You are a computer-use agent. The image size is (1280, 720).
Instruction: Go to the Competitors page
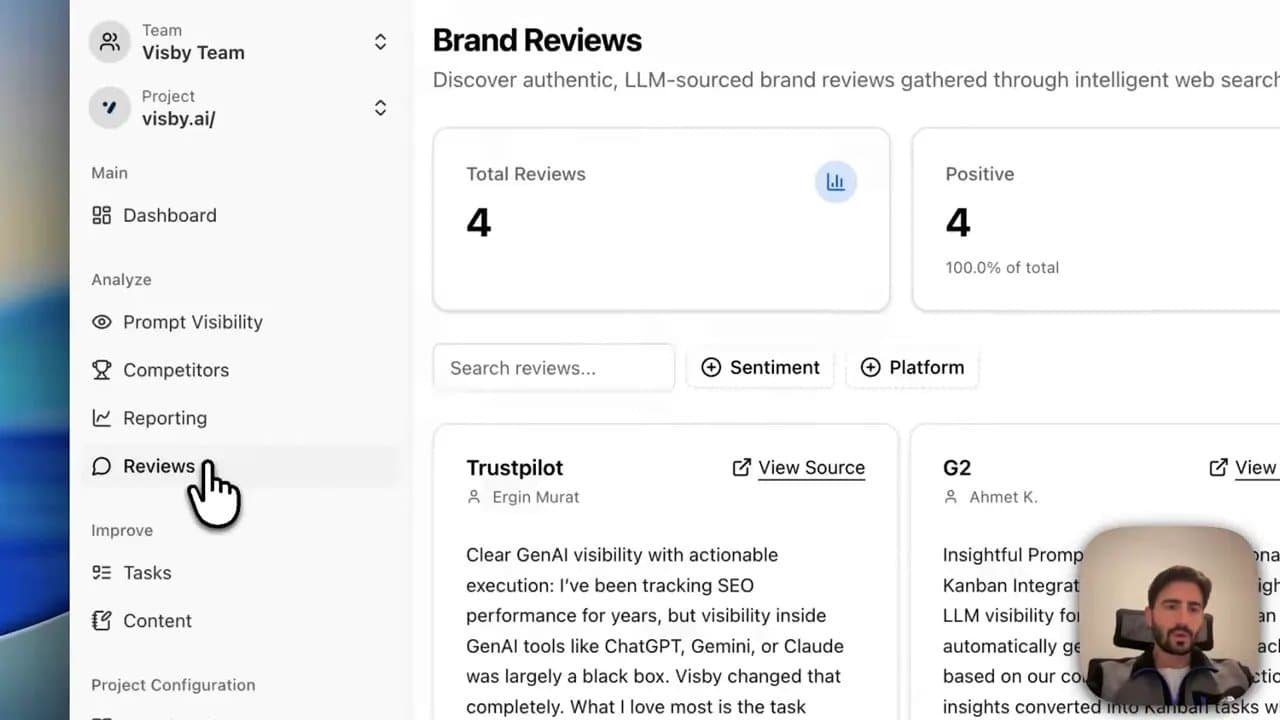[176, 370]
